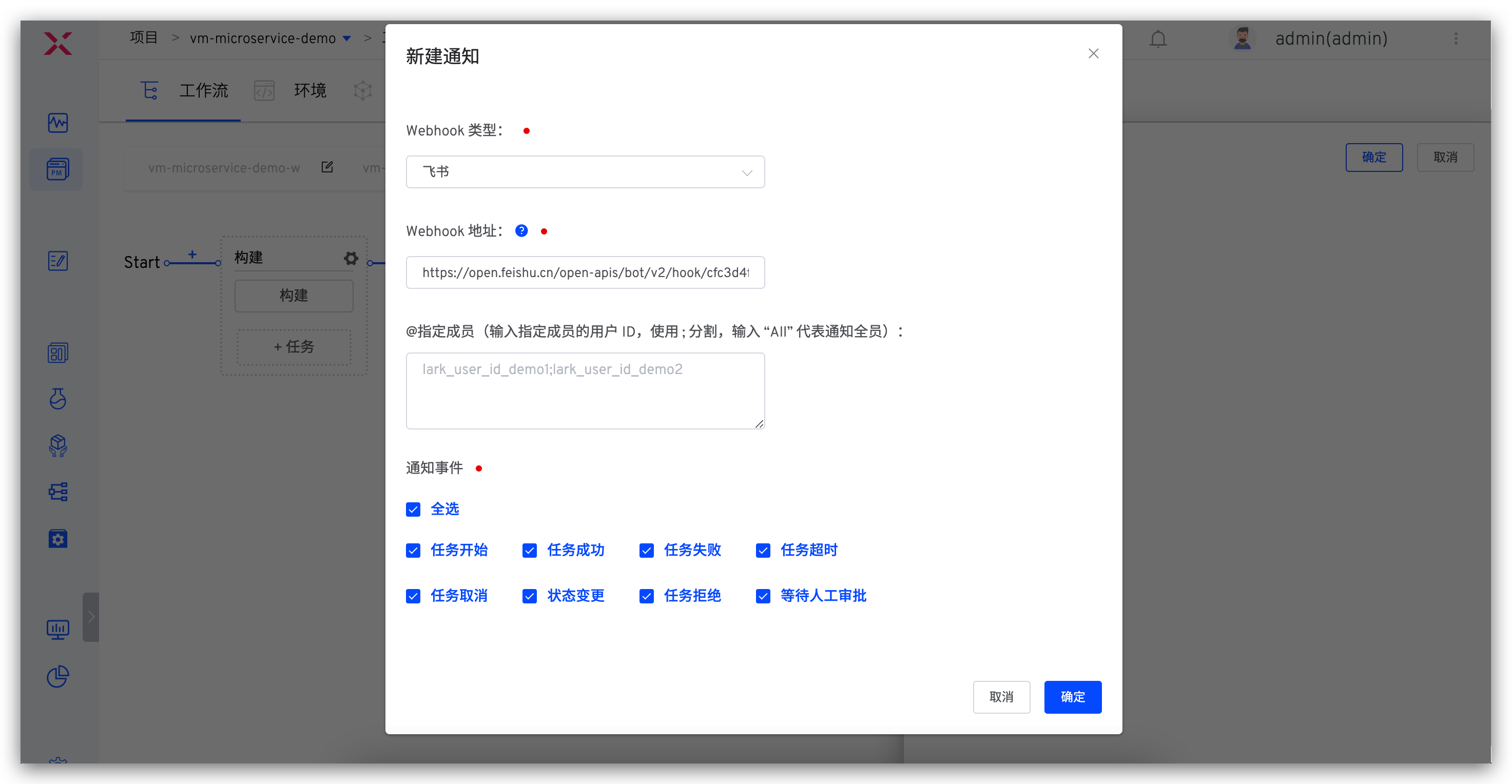Open the test lab flask icon in sidebar
The height and width of the screenshot is (784, 1512).
coord(57,400)
